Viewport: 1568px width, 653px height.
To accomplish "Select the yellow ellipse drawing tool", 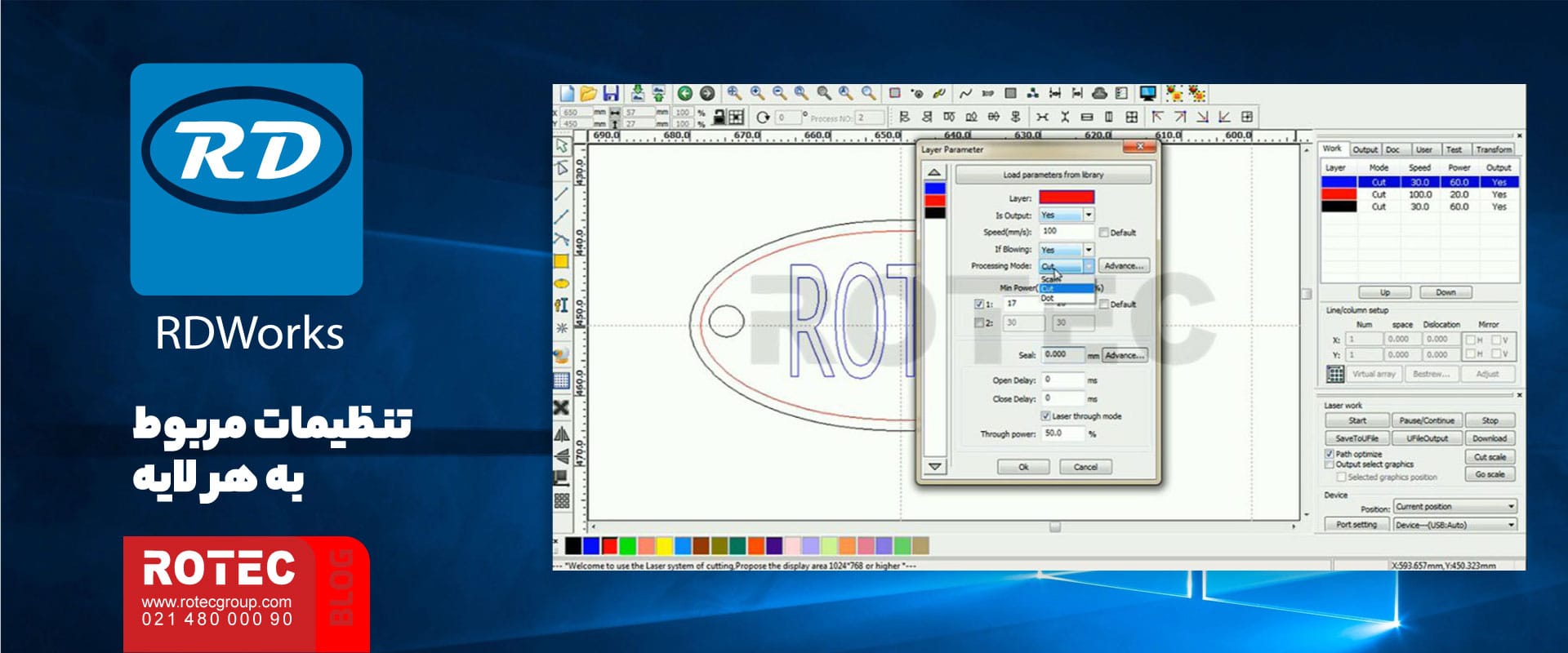I will coord(561,283).
